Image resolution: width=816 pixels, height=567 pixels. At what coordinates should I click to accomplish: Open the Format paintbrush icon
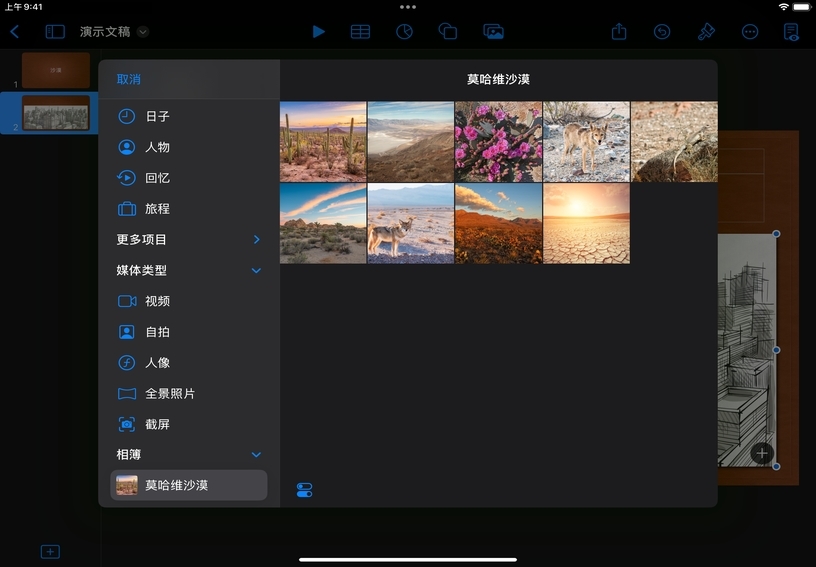[706, 32]
